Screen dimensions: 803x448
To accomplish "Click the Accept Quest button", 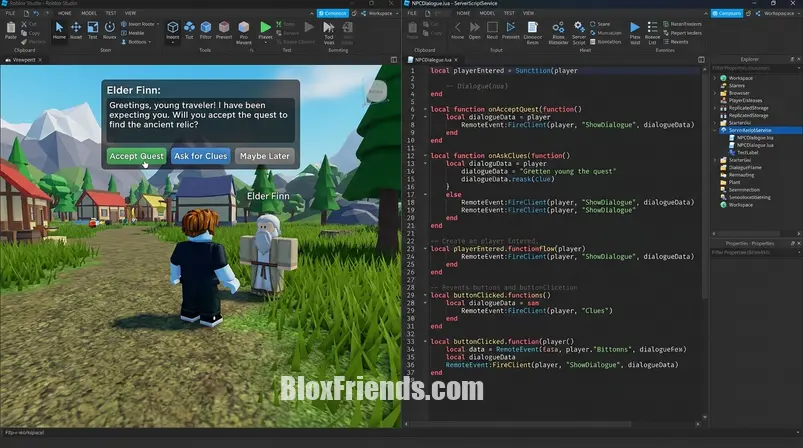I will (136, 156).
